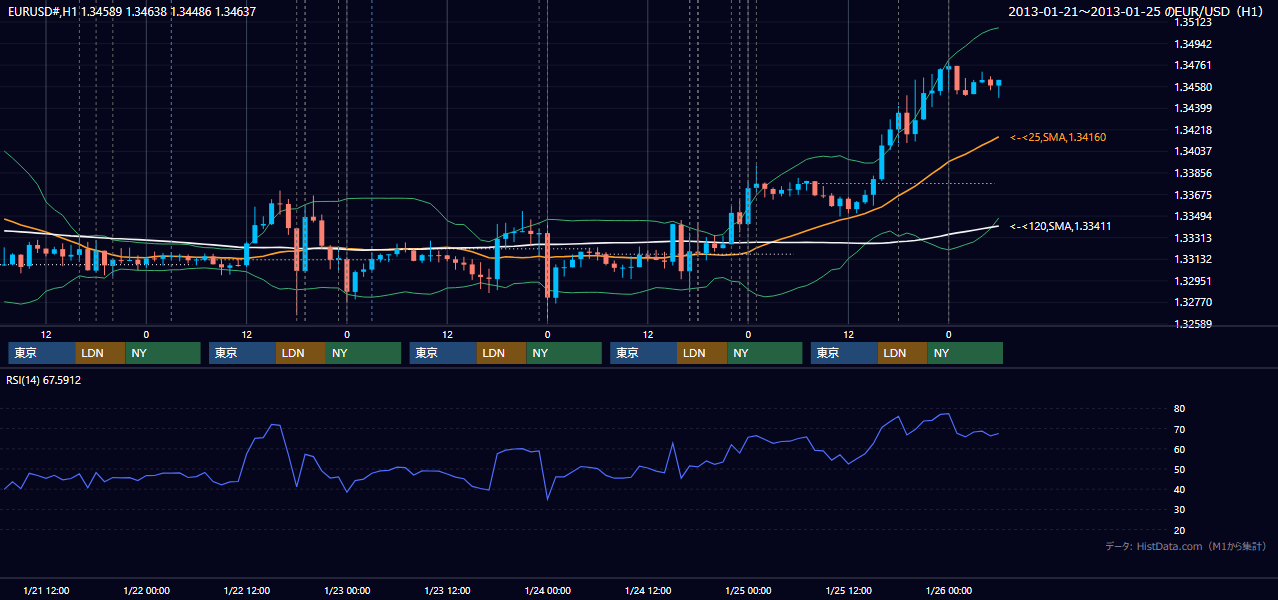Click price axis label 1.34218
The height and width of the screenshot is (600, 1278).
(1193, 130)
